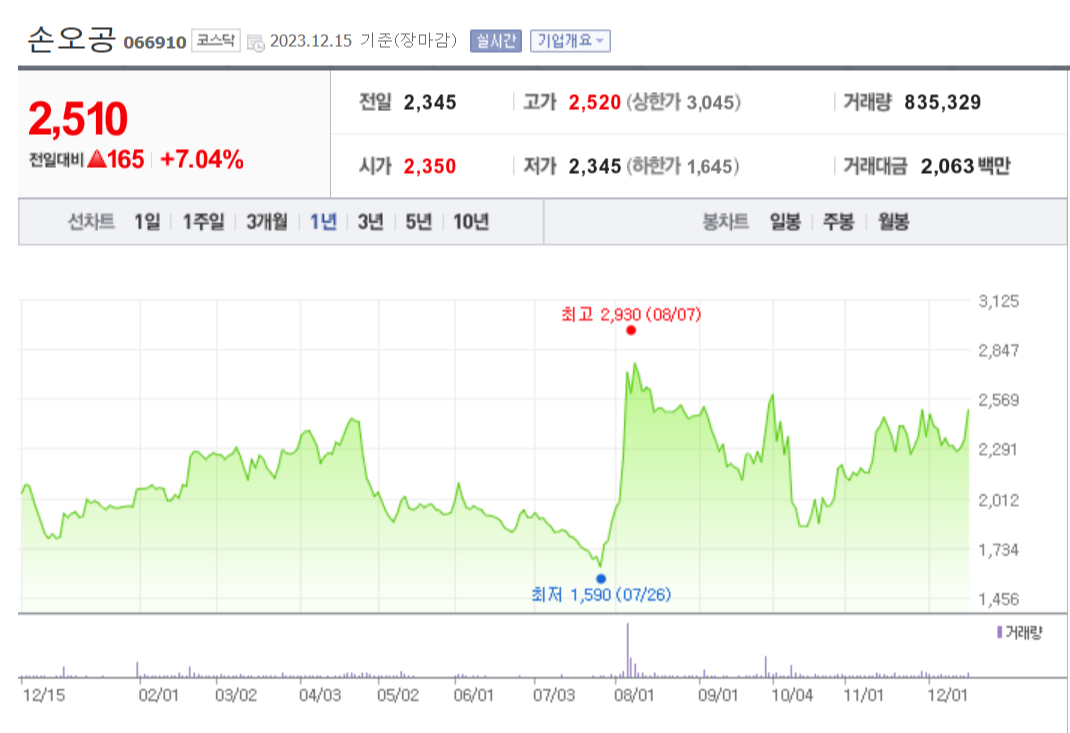This screenshot has width=1070, height=733.
Task: Show the 5년 chart period
Action: point(418,222)
